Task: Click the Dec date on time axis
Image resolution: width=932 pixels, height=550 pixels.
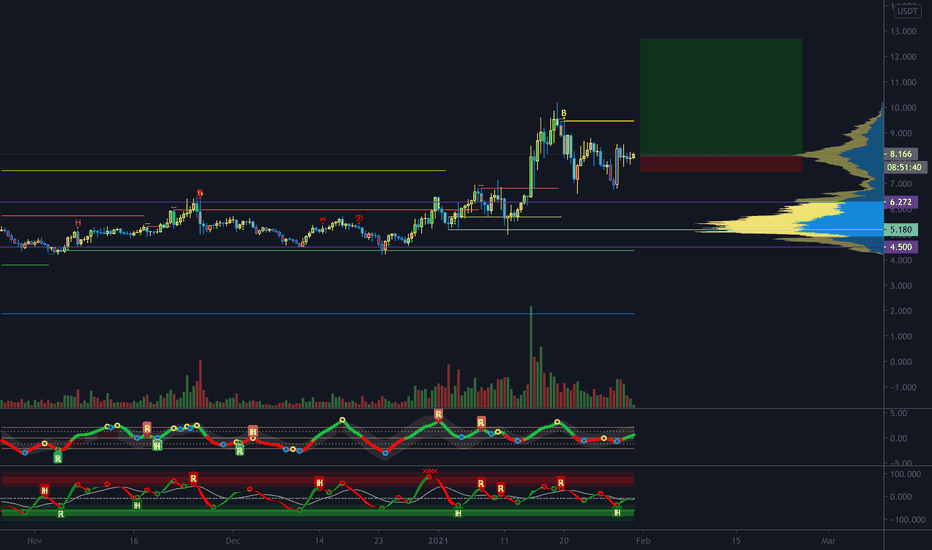Action: (x=233, y=541)
